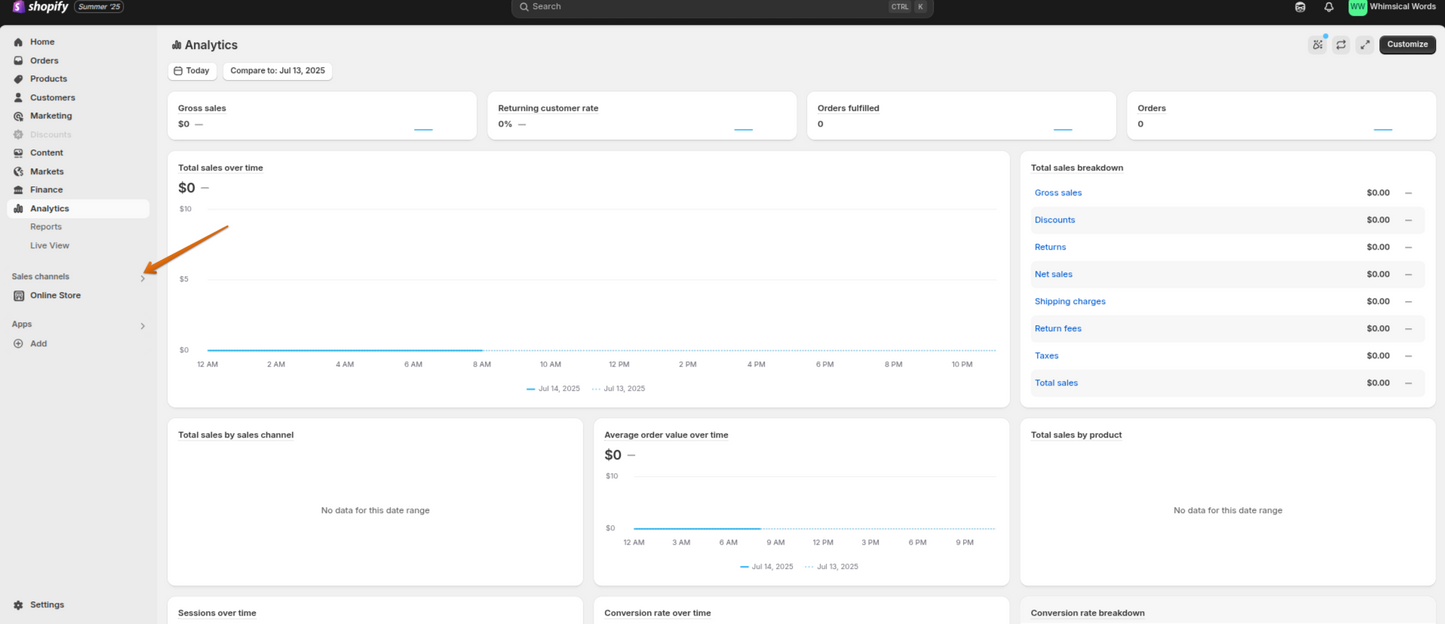
Task: Open Customers via the person icon
Action: click(x=18, y=98)
